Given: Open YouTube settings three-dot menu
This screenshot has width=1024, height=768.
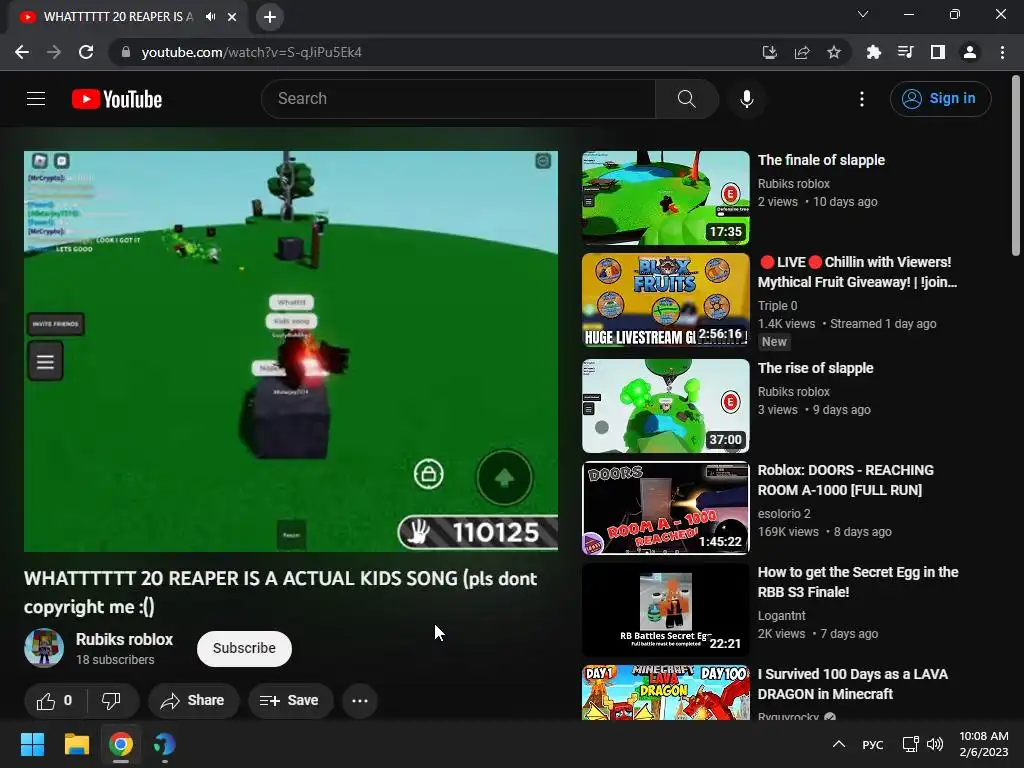Looking at the screenshot, I should coord(861,99).
